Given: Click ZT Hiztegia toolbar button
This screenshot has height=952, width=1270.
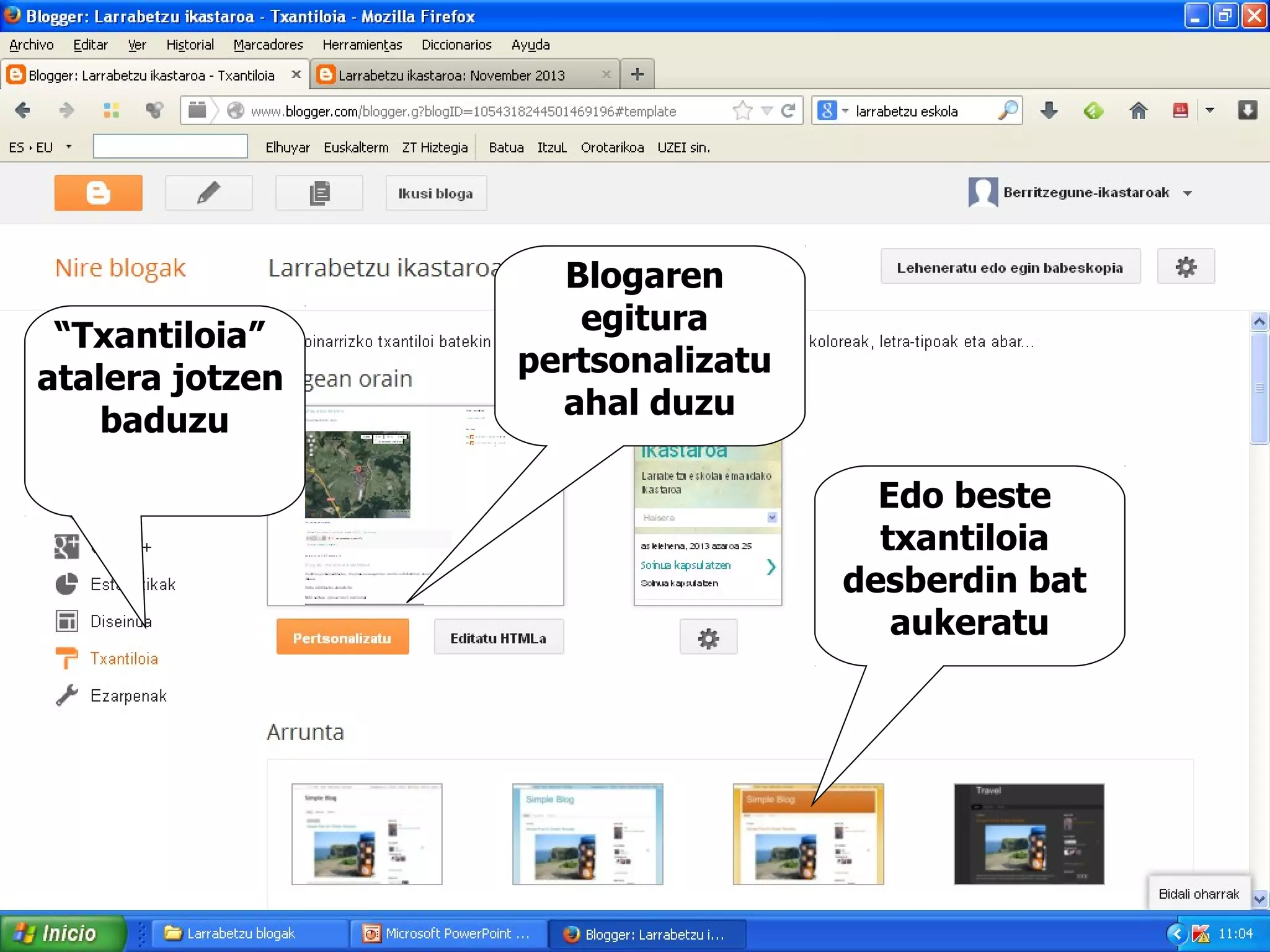Looking at the screenshot, I should click(435, 148).
